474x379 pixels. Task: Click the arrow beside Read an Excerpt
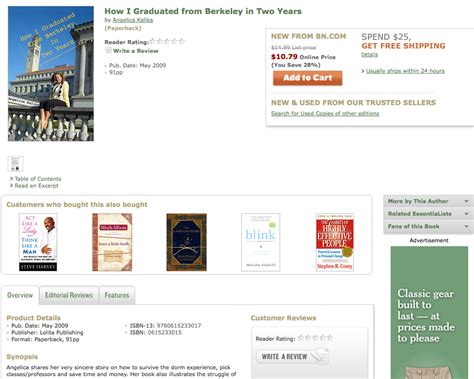tap(11, 186)
